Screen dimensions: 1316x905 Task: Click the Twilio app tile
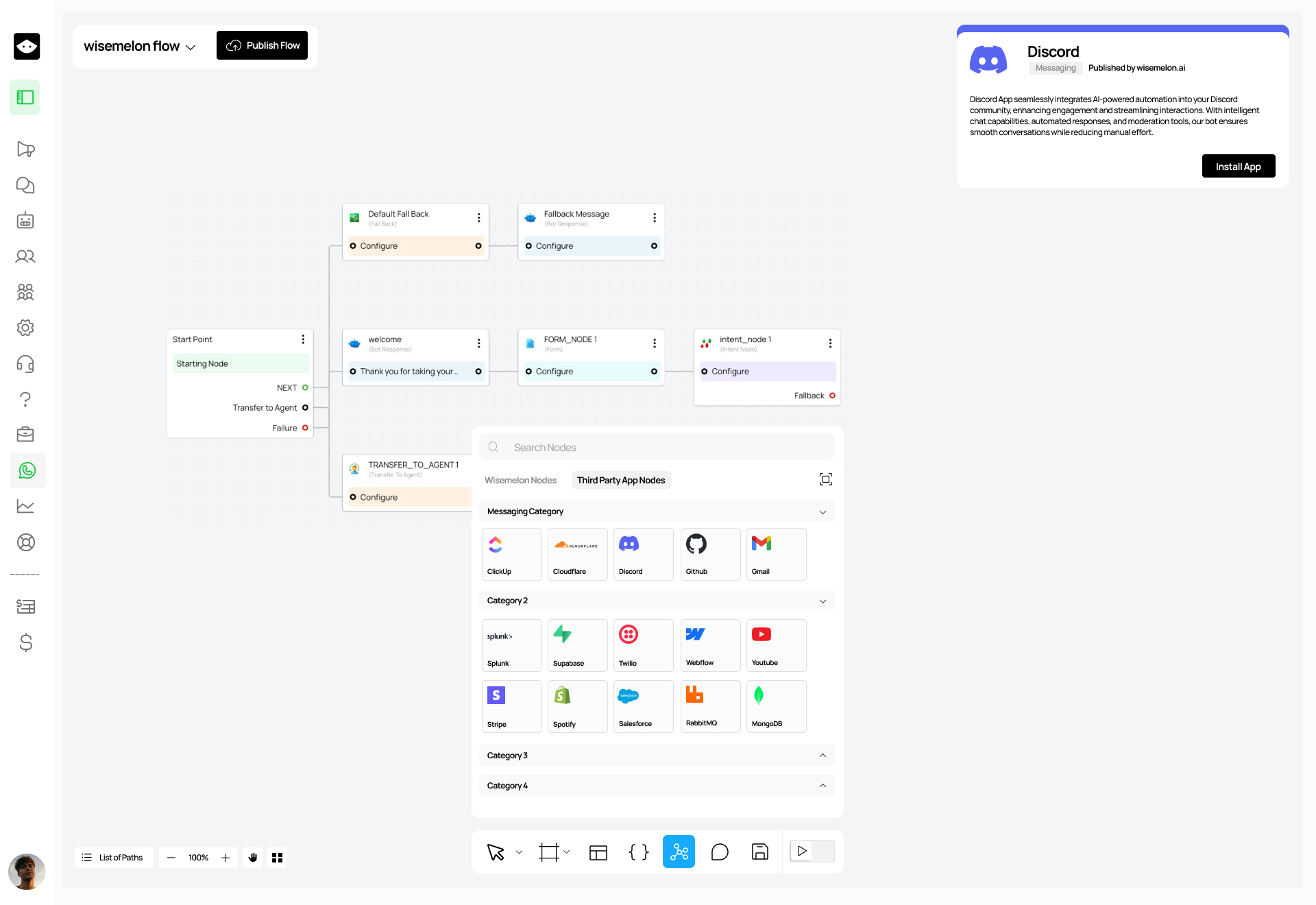(643, 645)
